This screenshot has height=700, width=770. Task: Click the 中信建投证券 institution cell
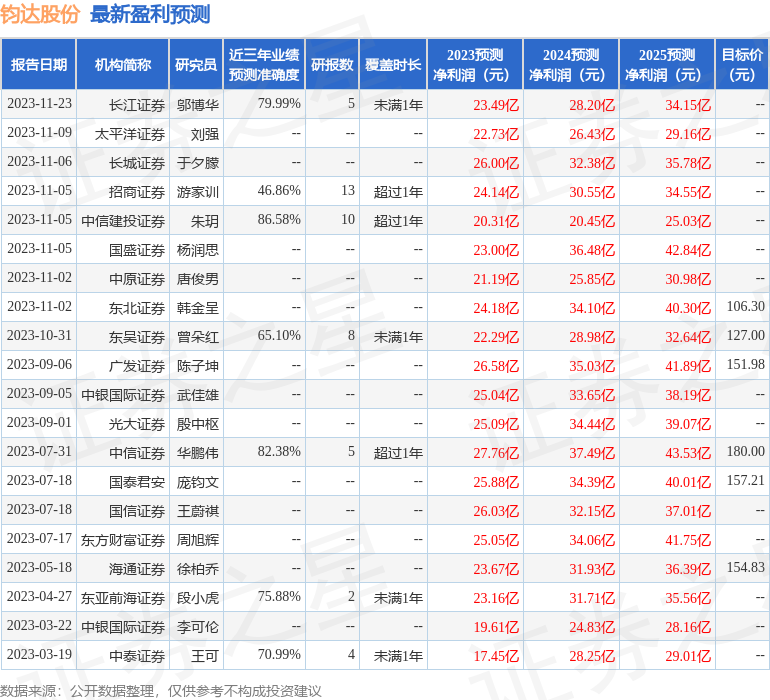tap(123, 221)
